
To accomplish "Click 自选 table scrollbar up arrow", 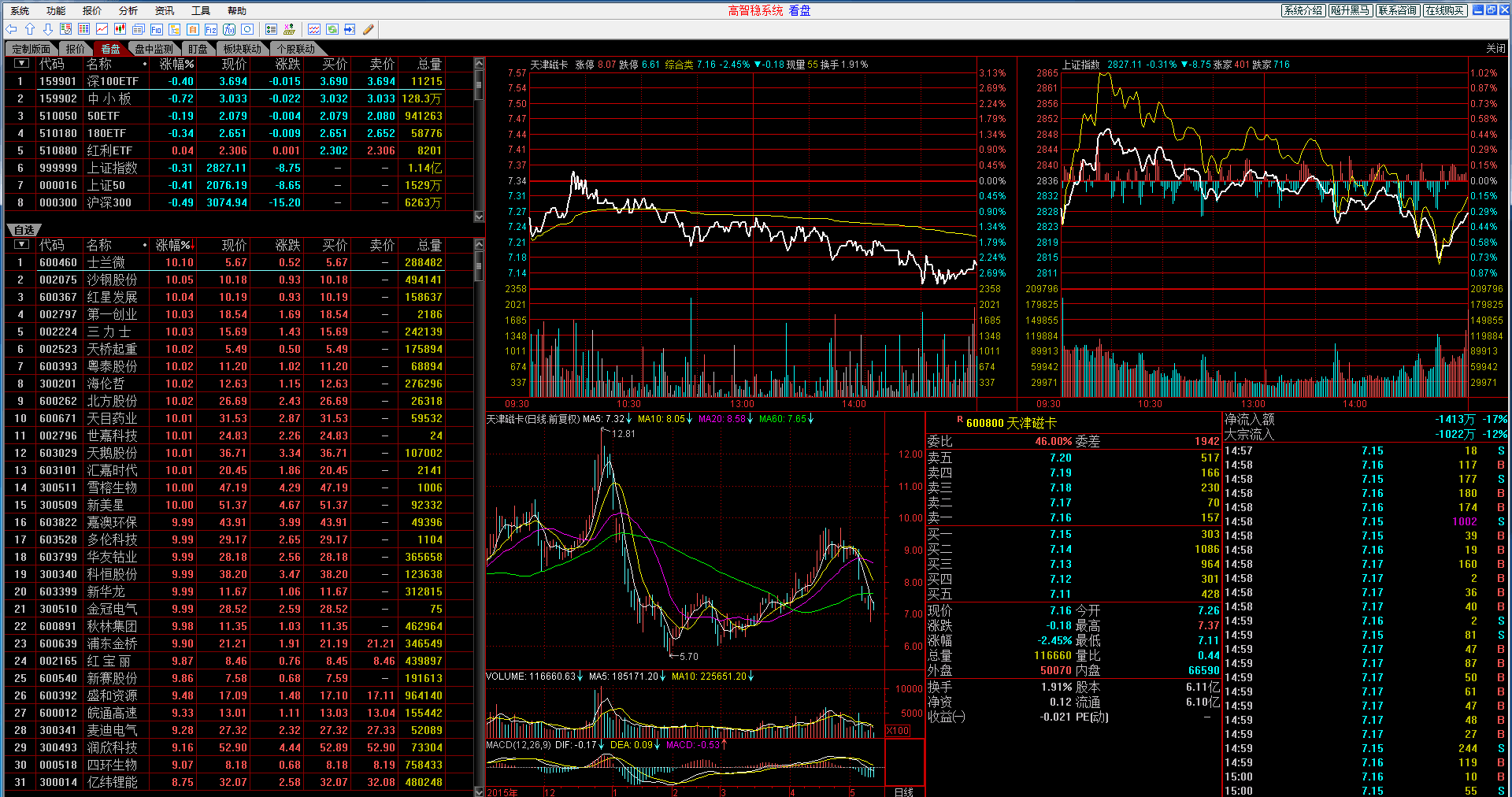I will [x=479, y=245].
